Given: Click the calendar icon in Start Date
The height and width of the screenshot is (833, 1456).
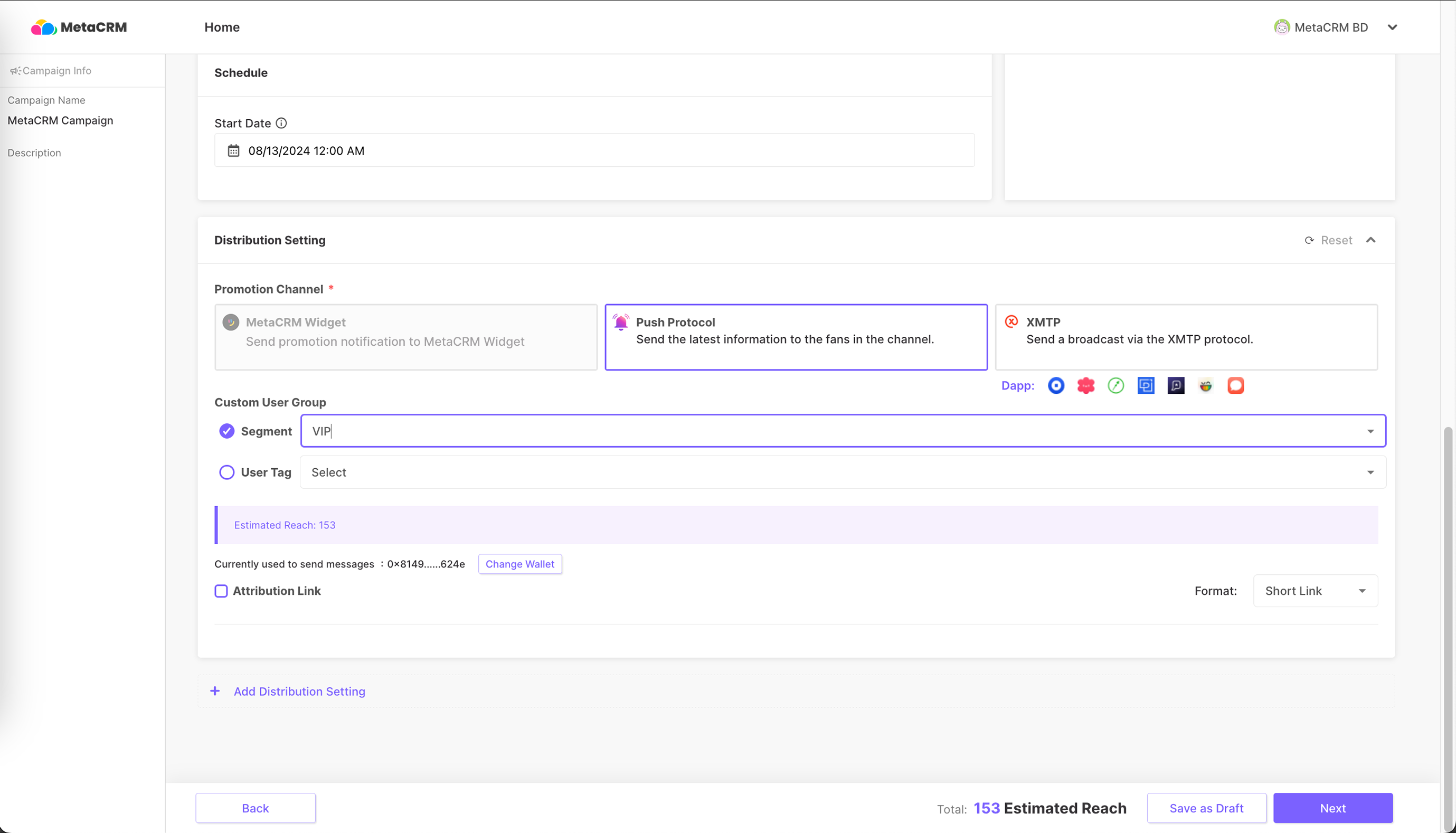Looking at the screenshot, I should [233, 150].
